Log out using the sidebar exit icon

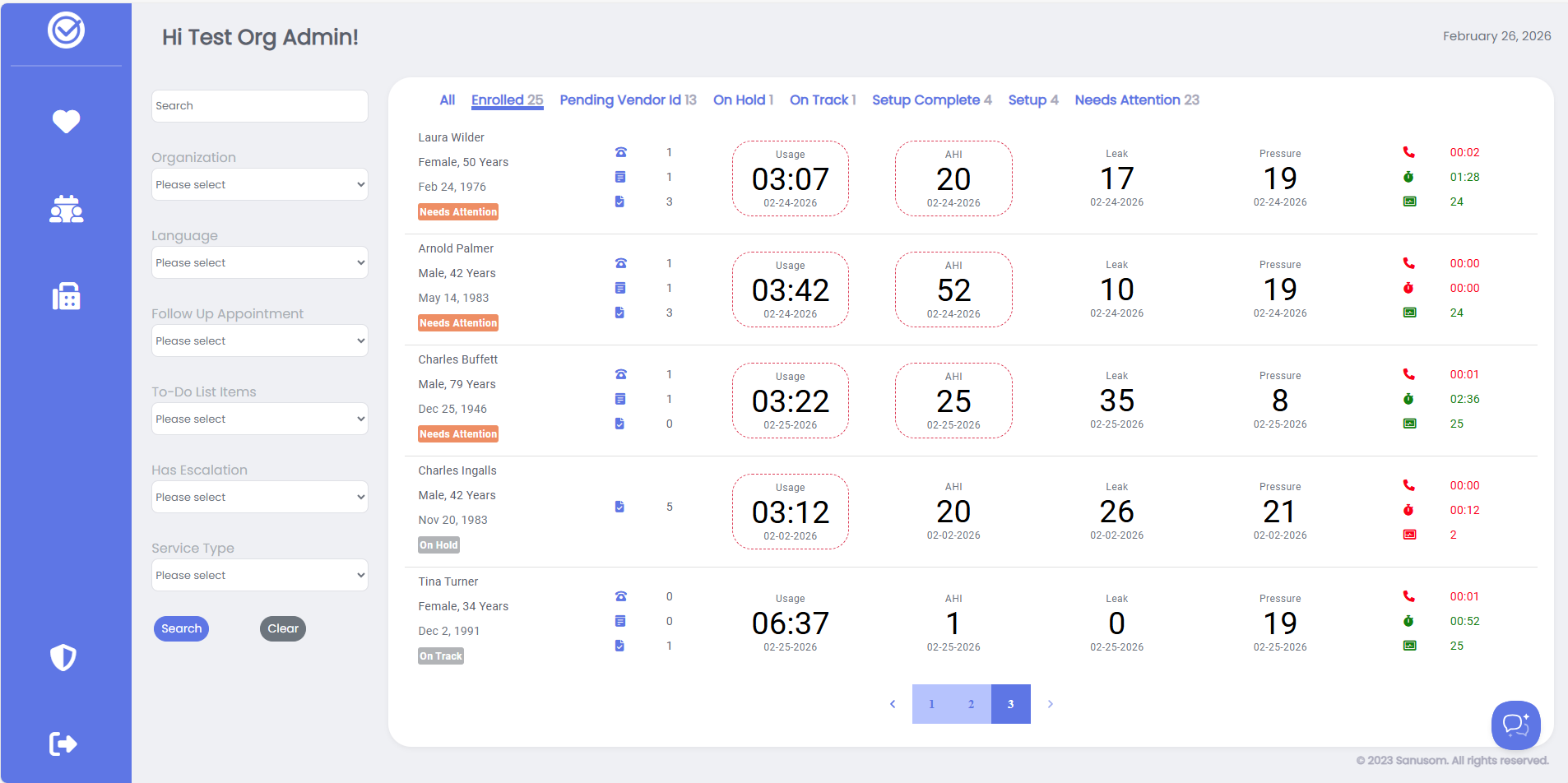[66, 744]
